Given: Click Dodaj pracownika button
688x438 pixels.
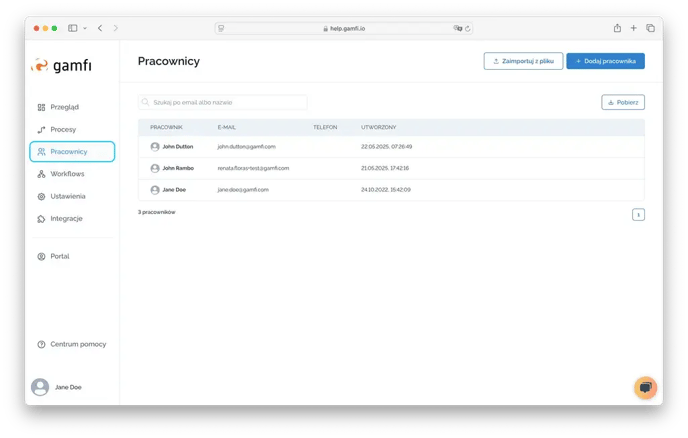Looking at the screenshot, I should coord(605,61).
